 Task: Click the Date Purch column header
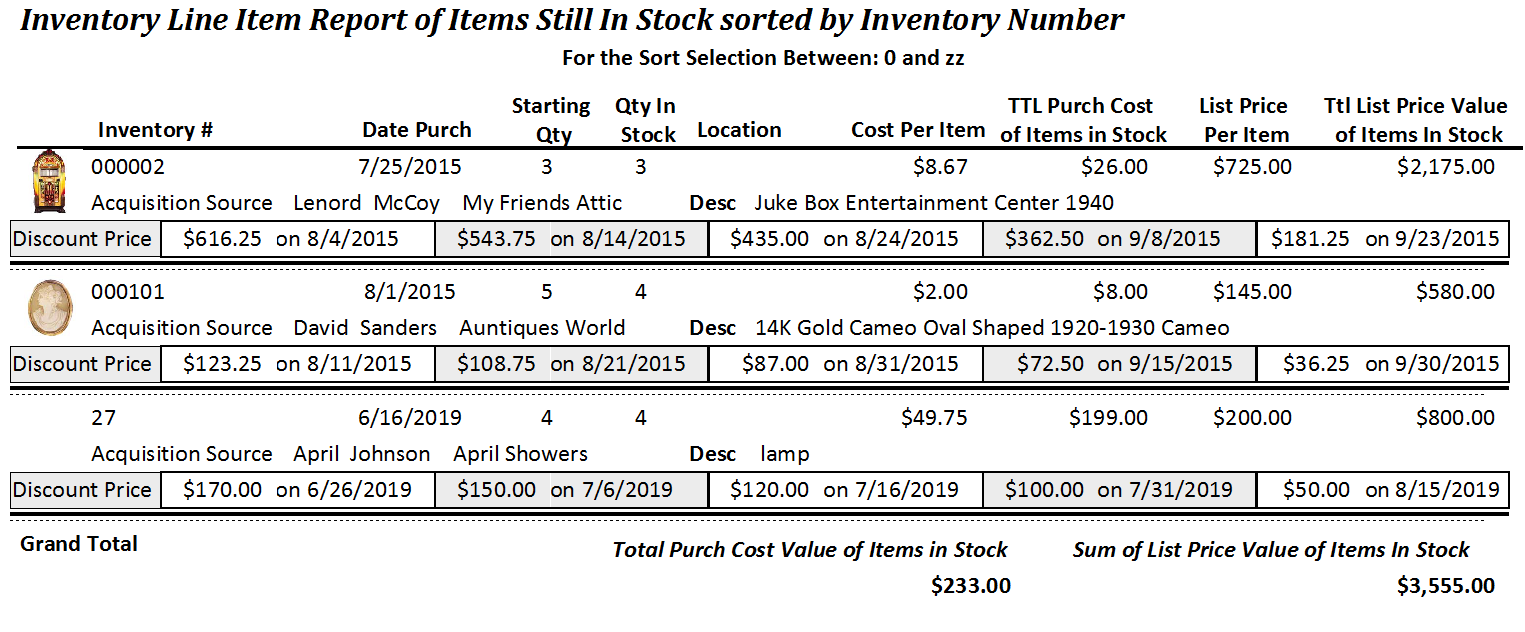coord(416,130)
